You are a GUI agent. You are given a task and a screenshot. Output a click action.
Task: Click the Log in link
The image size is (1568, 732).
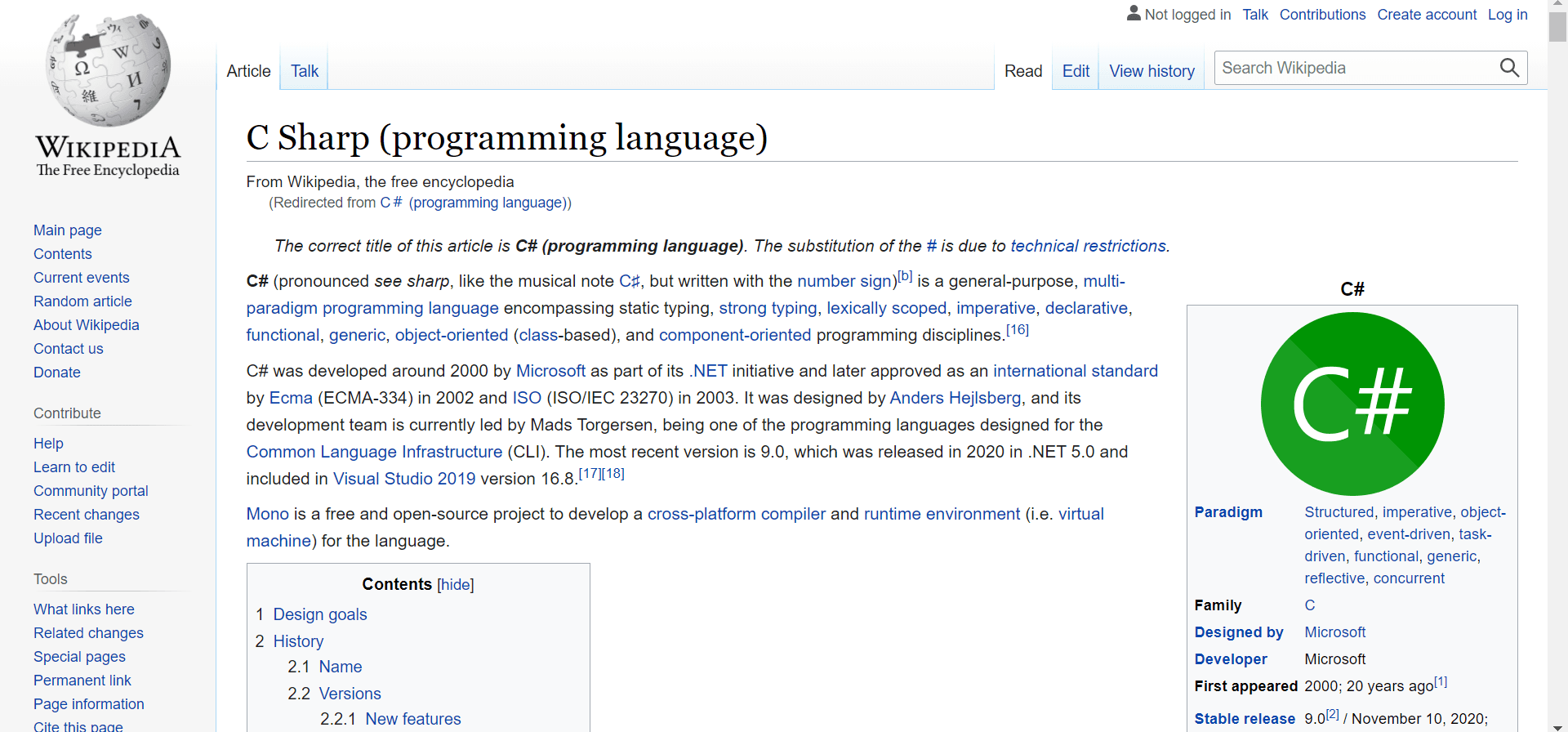[x=1508, y=15]
